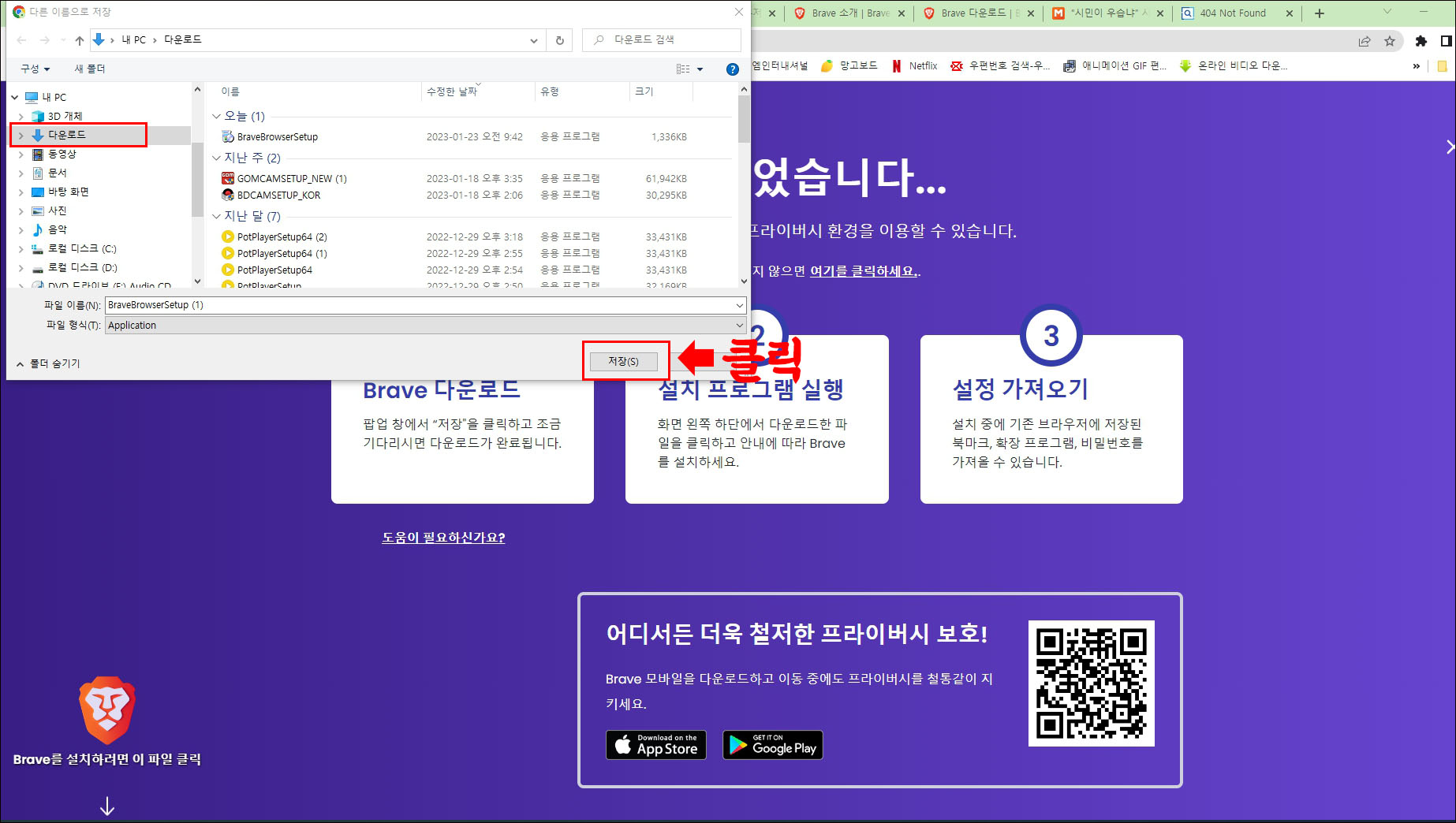This screenshot has height=823, width=1456.
Task: Click the blue help icon in the dialog
Action: [x=732, y=69]
